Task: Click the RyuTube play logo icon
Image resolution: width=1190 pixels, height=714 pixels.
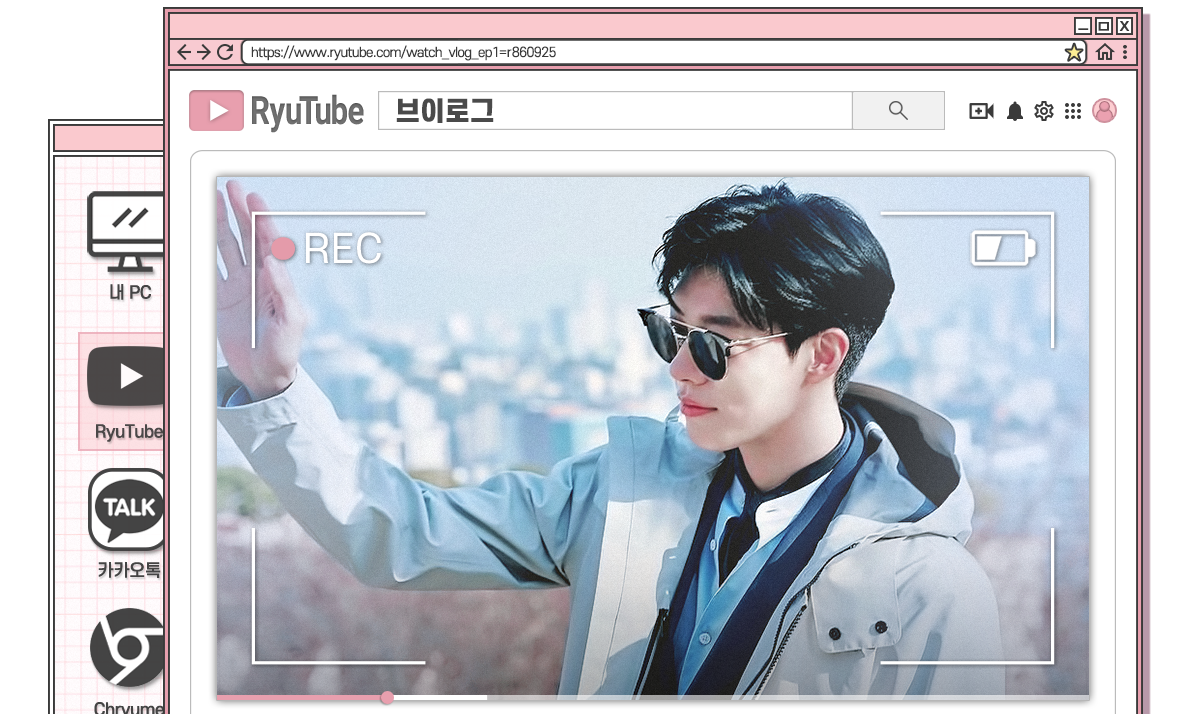Action: [216, 111]
